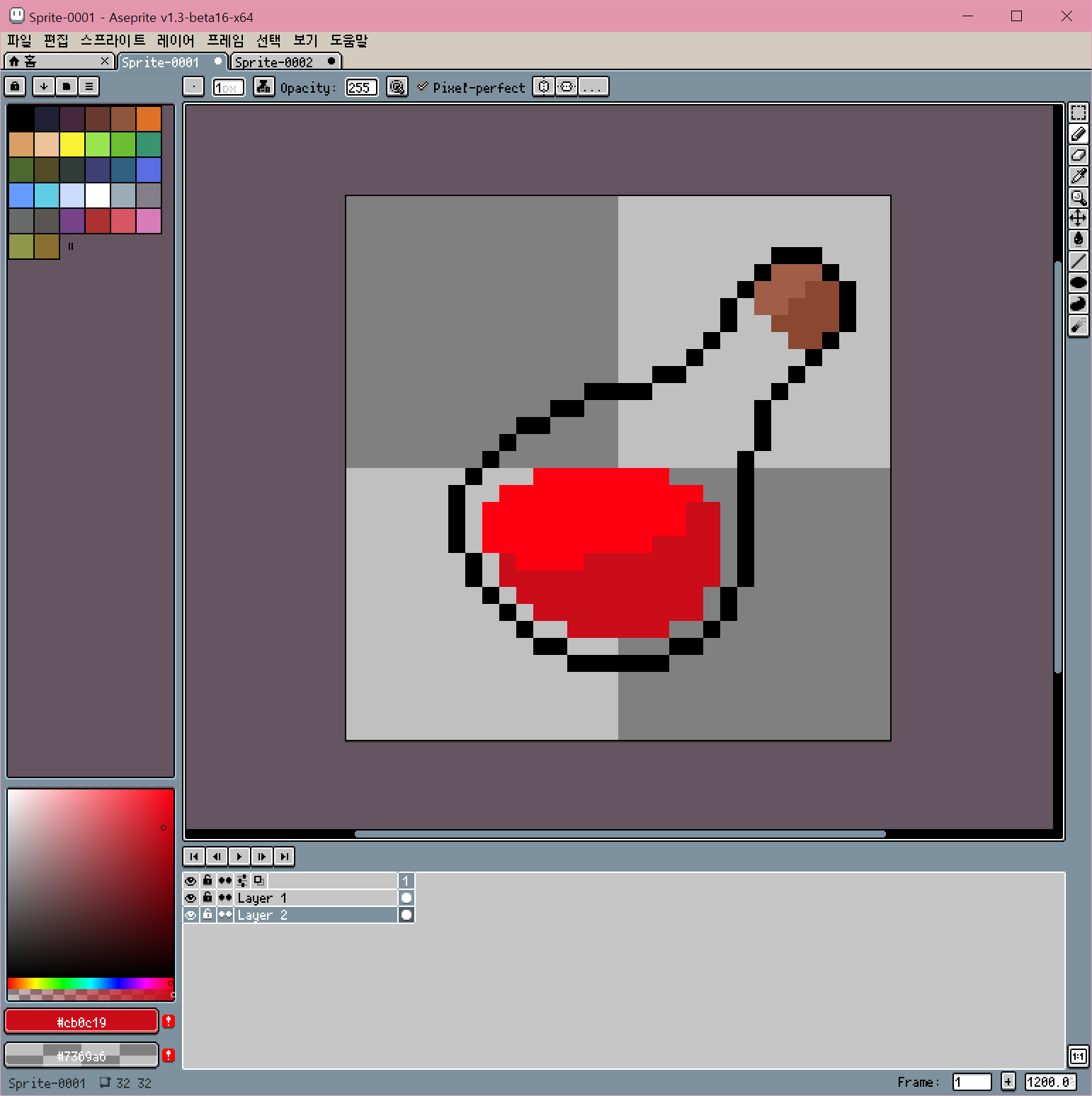Select the Line tool
The width and height of the screenshot is (1092, 1096).
coord(1078,261)
